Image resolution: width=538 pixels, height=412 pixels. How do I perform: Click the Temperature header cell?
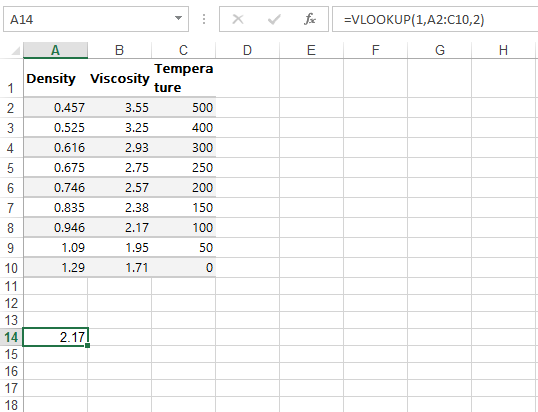[x=184, y=78]
